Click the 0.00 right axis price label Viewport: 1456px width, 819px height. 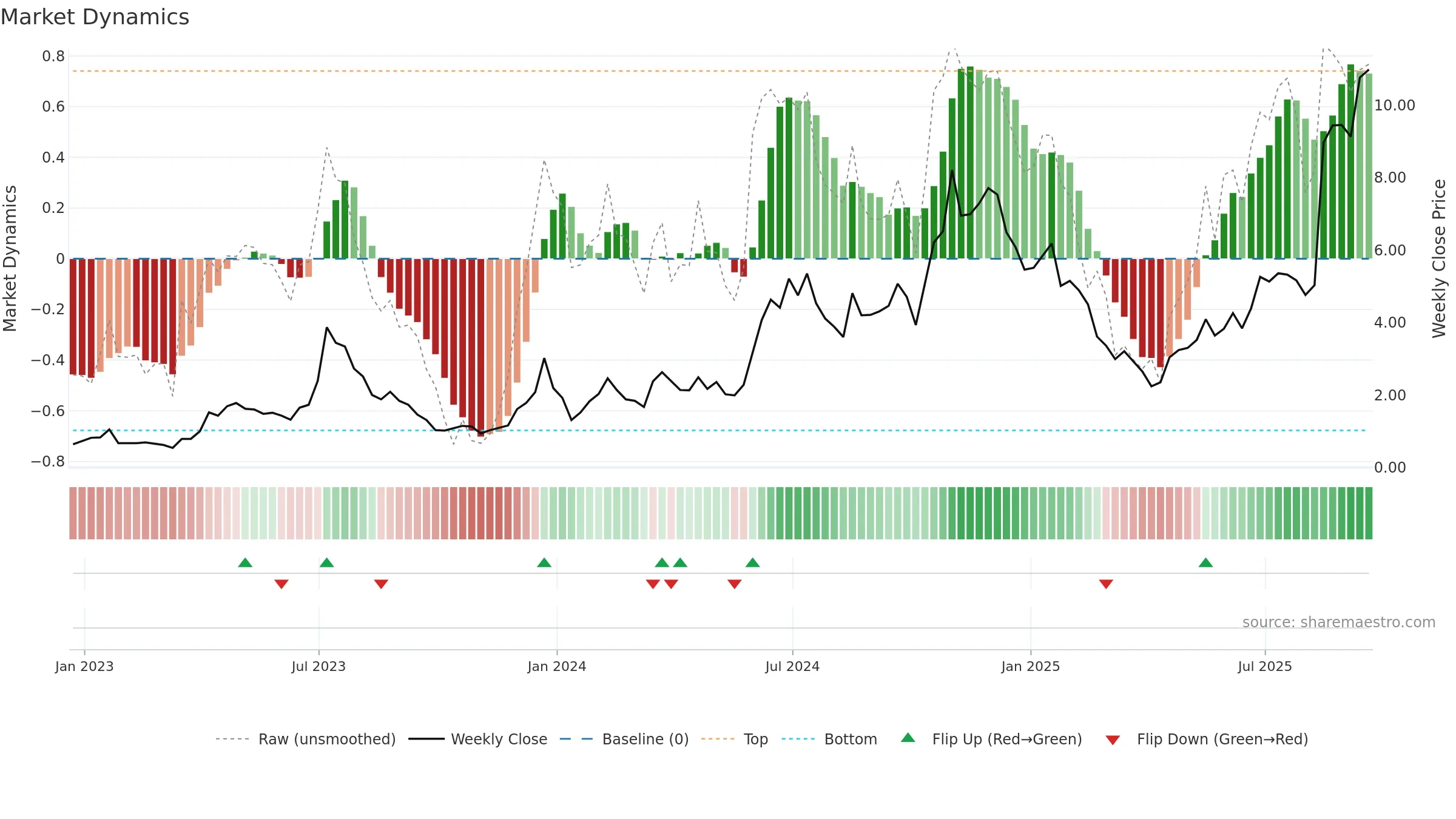[1390, 468]
